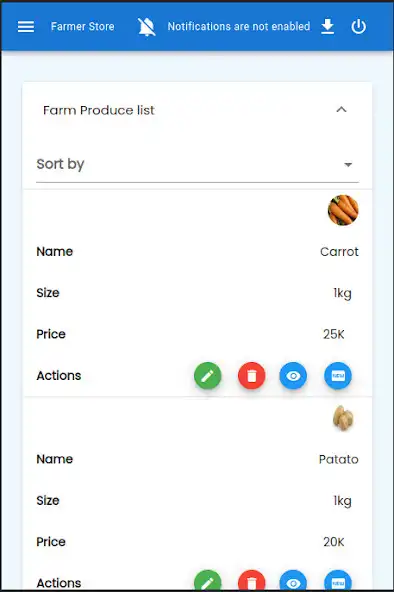Click Patato's blue NEW badge action button
The width and height of the screenshot is (394, 592).
[338, 581]
